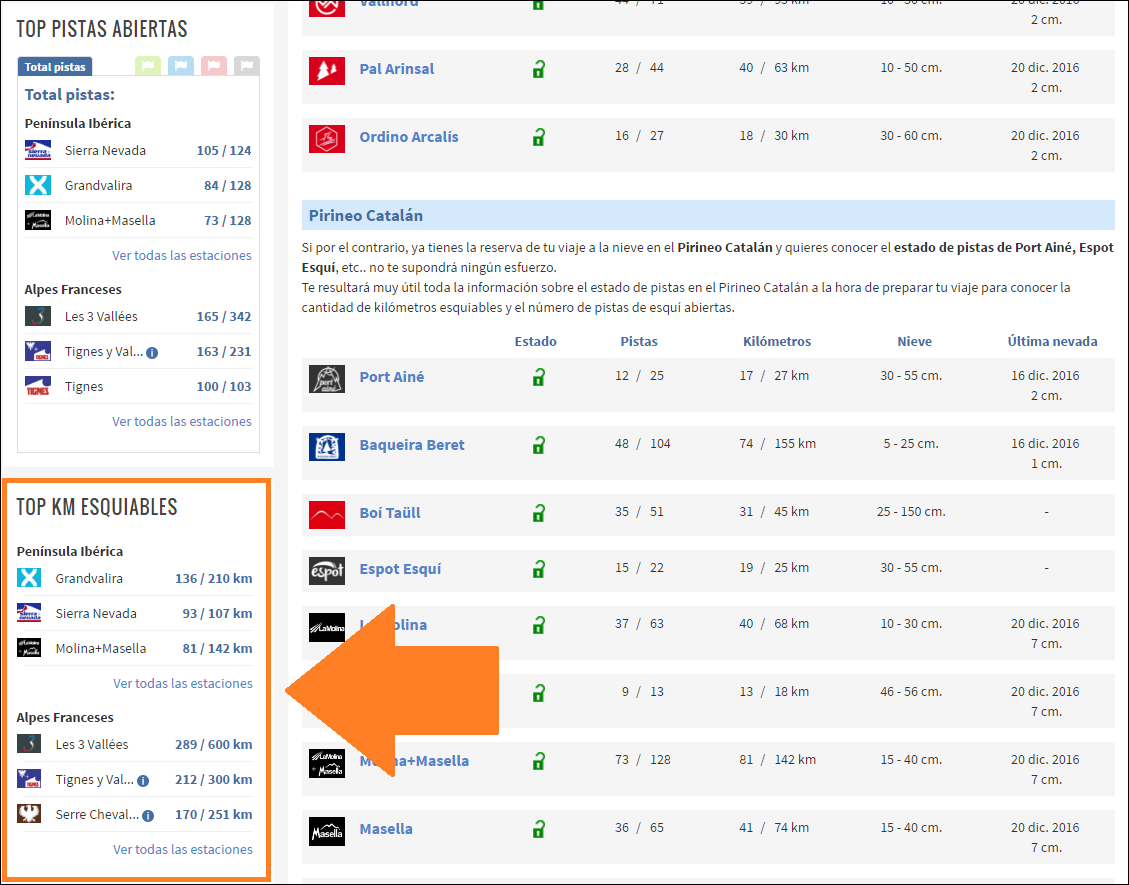Switch to the blue flag tab
The height and width of the screenshot is (885, 1129).
[181, 66]
